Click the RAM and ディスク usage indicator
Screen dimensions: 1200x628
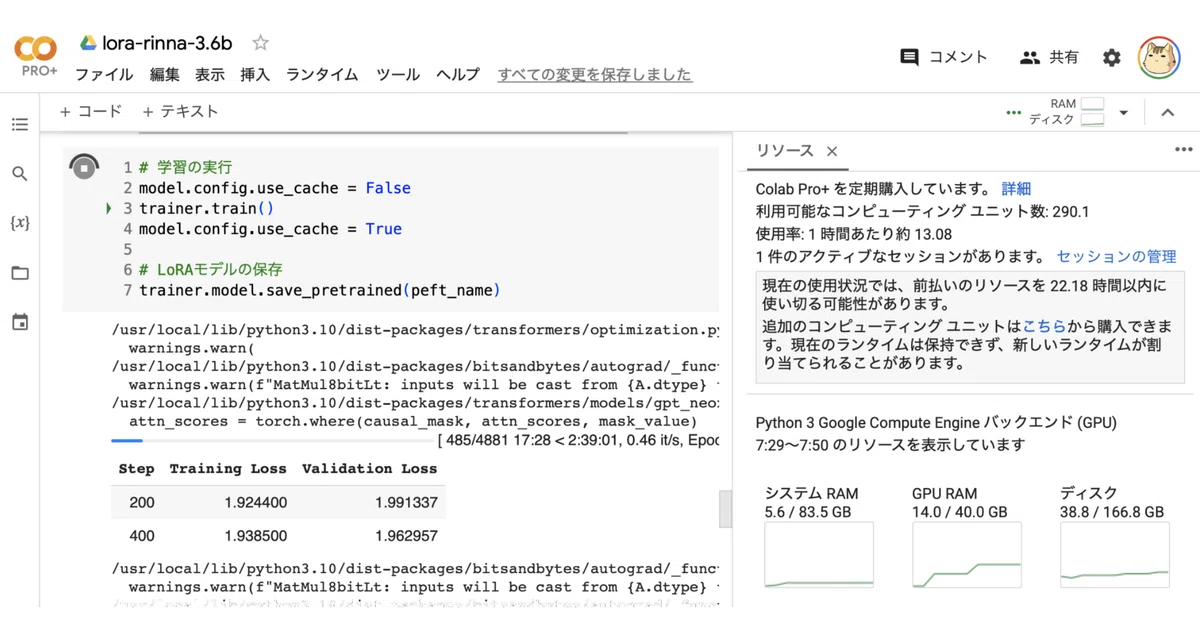click(x=1067, y=112)
